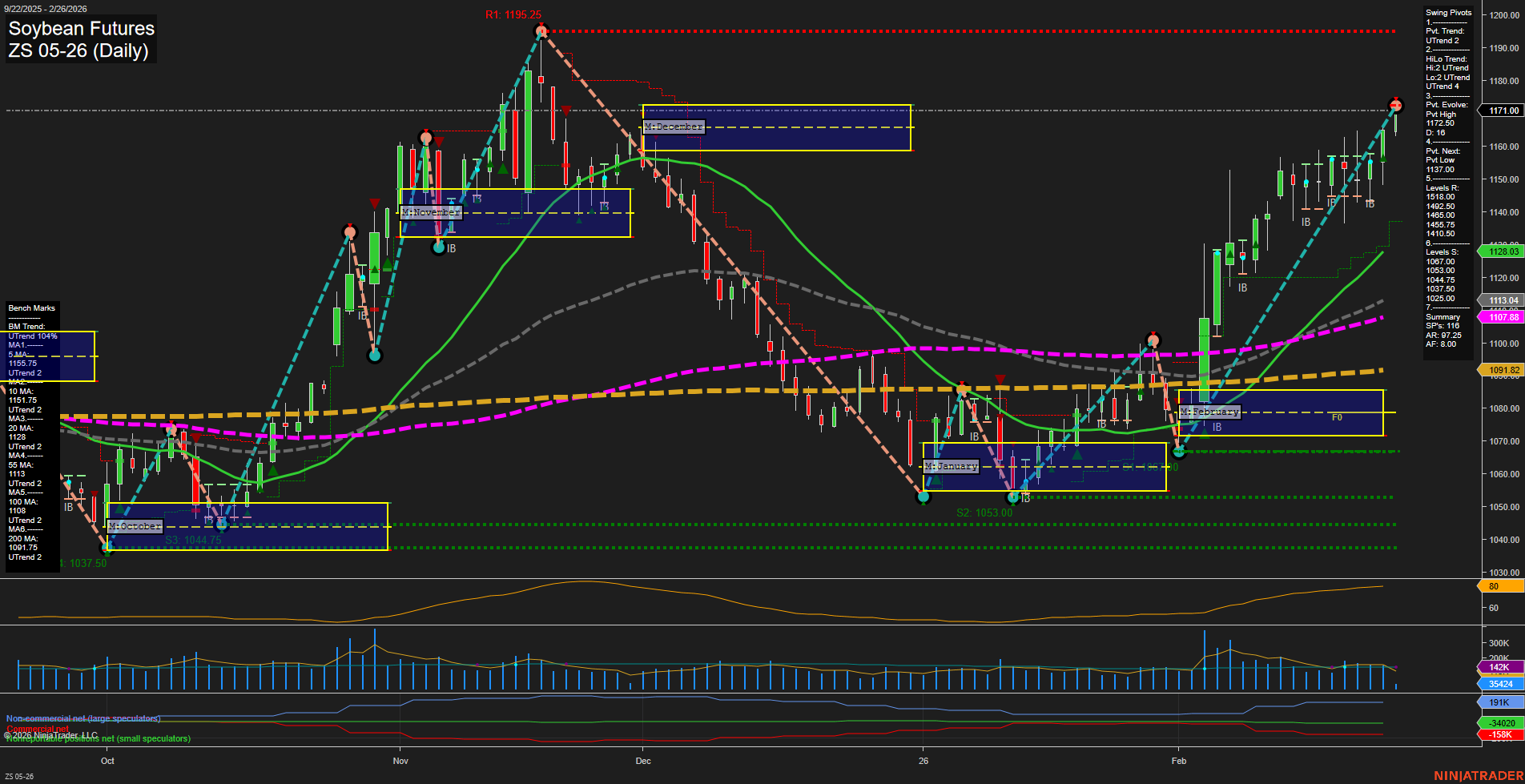The image size is (1525, 784).
Task: Collapse the Swing Pivots panel
Action: (1448, 12)
